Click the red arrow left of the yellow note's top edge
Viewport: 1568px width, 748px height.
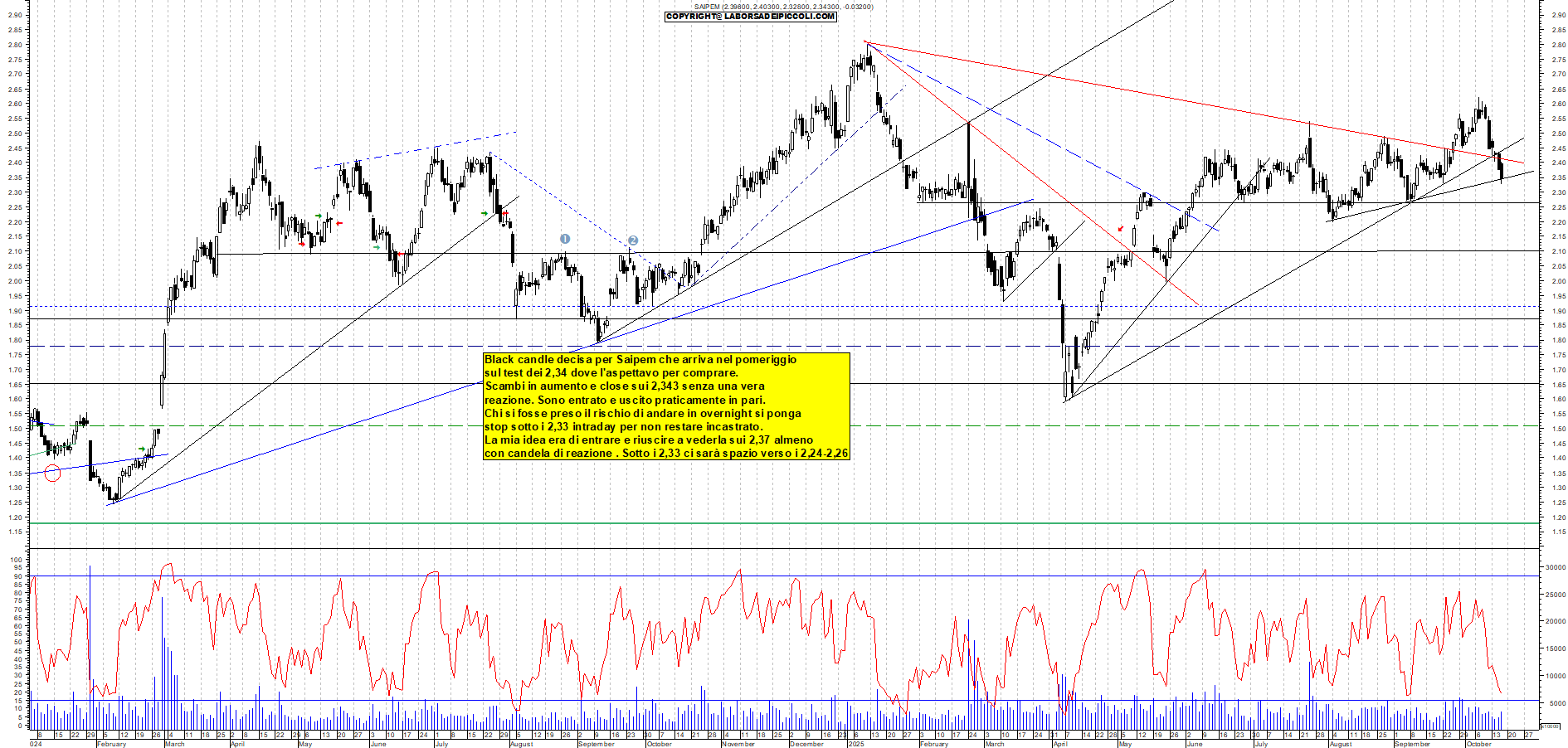pos(505,213)
